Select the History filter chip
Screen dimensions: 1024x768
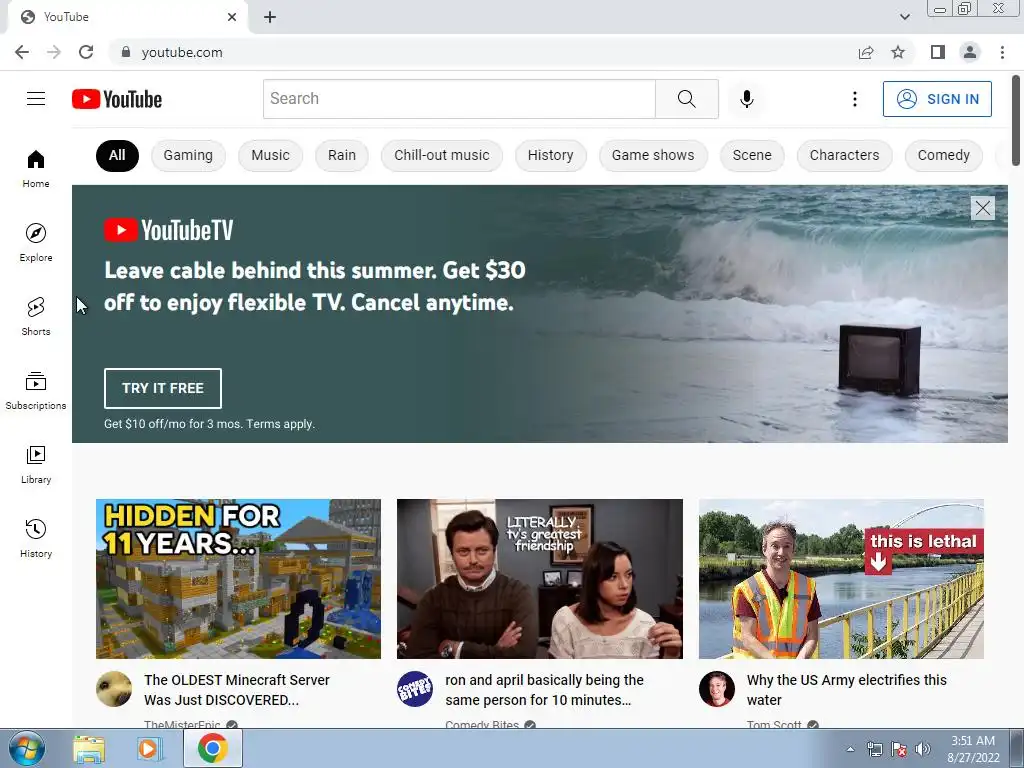point(551,155)
